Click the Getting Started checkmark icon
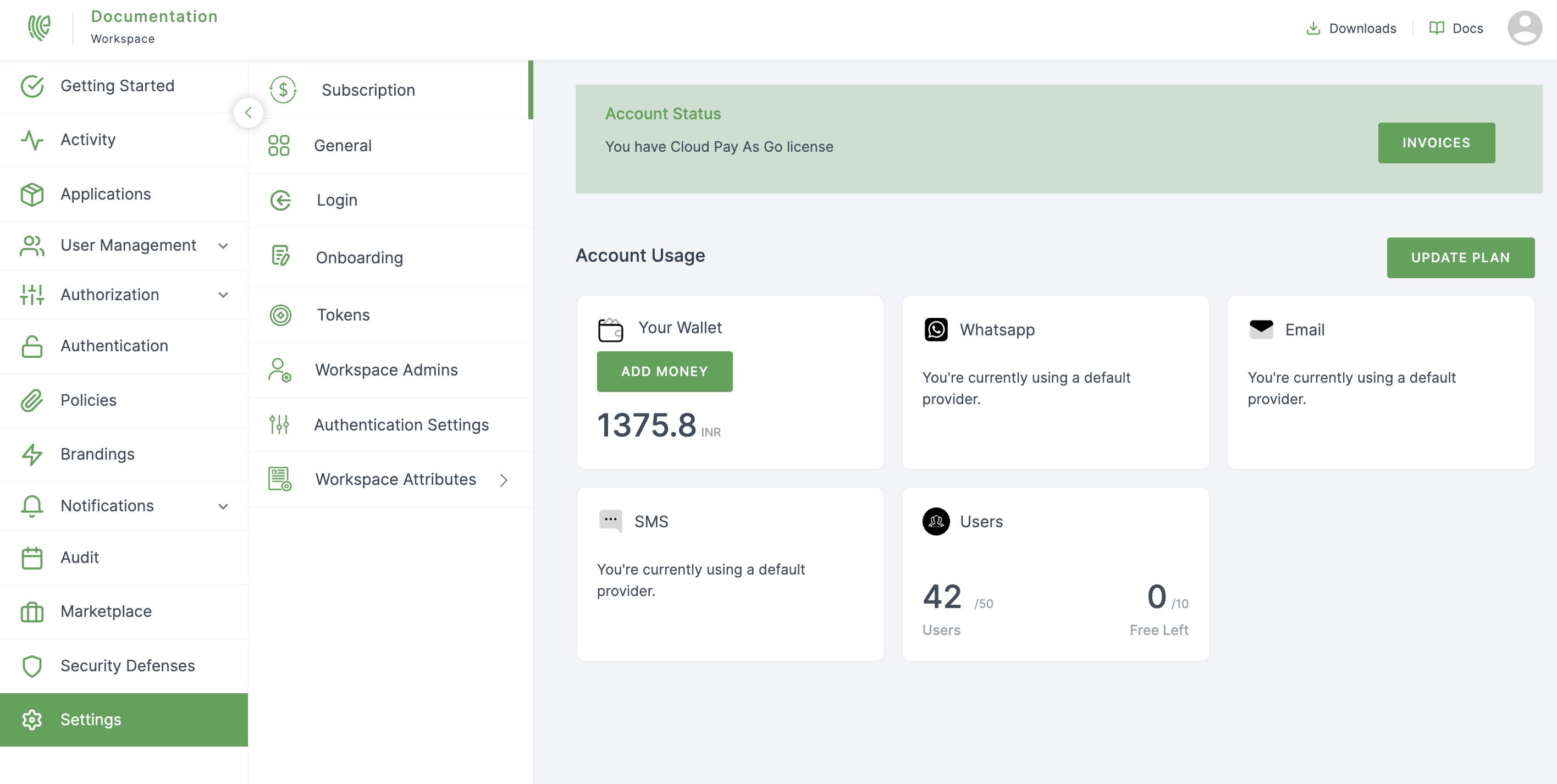1557x784 pixels. point(32,86)
